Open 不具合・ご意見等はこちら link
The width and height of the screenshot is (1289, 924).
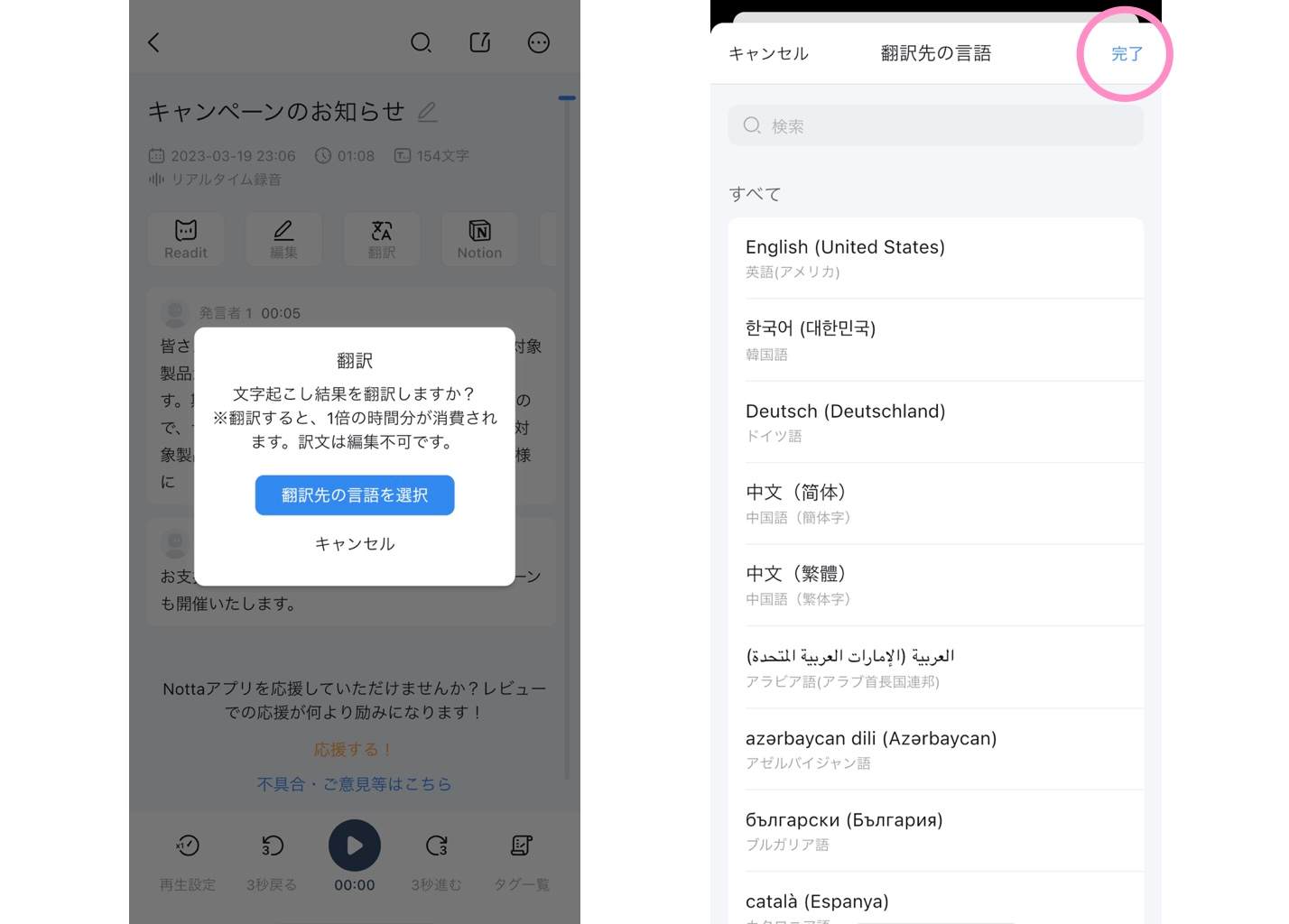[354, 784]
